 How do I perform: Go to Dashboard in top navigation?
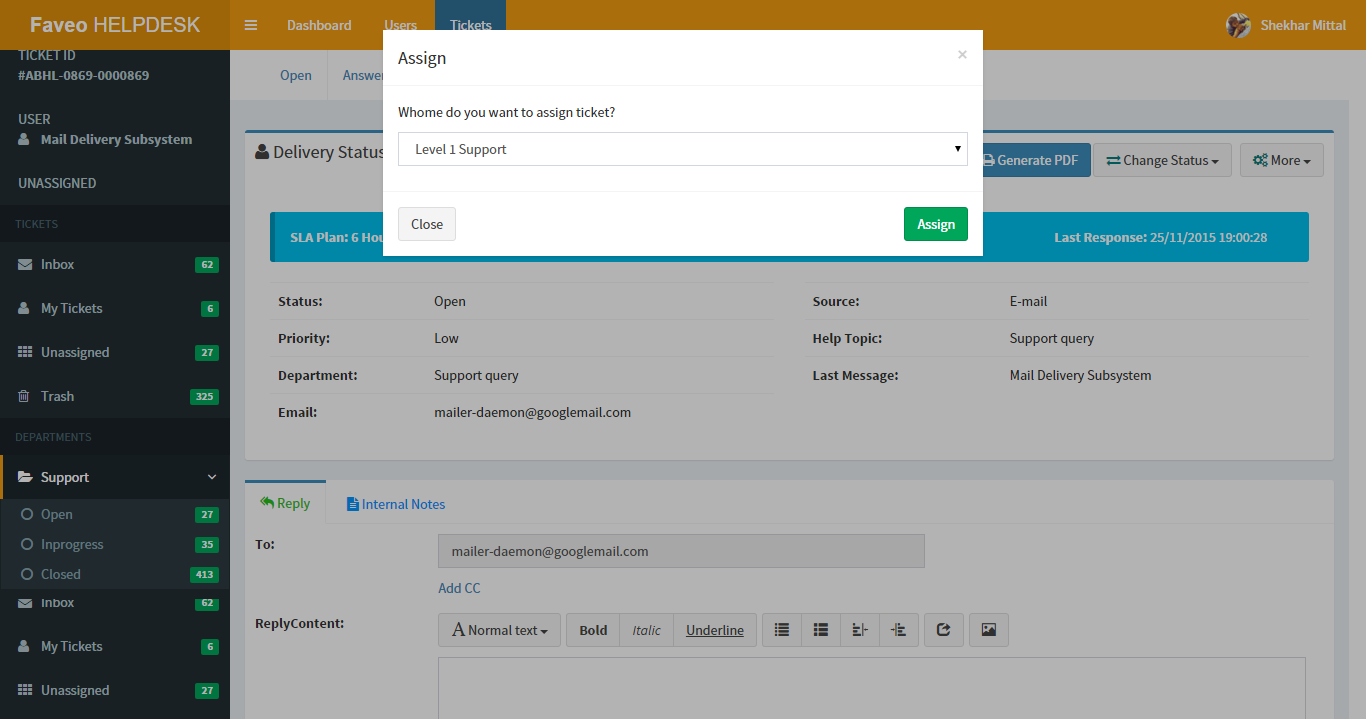tap(319, 25)
